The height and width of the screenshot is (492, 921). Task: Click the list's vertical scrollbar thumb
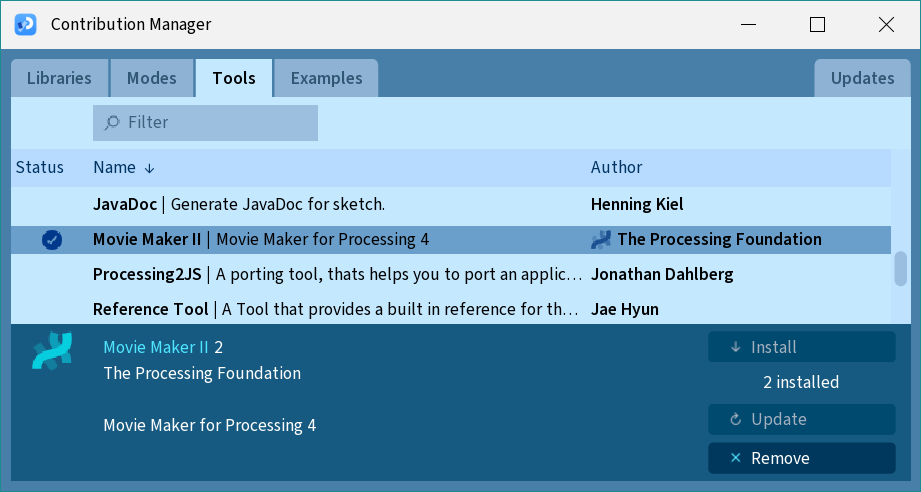point(900,269)
